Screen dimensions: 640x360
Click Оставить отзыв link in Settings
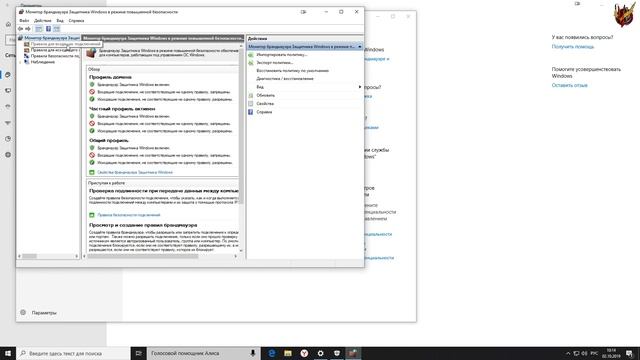coord(569,85)
